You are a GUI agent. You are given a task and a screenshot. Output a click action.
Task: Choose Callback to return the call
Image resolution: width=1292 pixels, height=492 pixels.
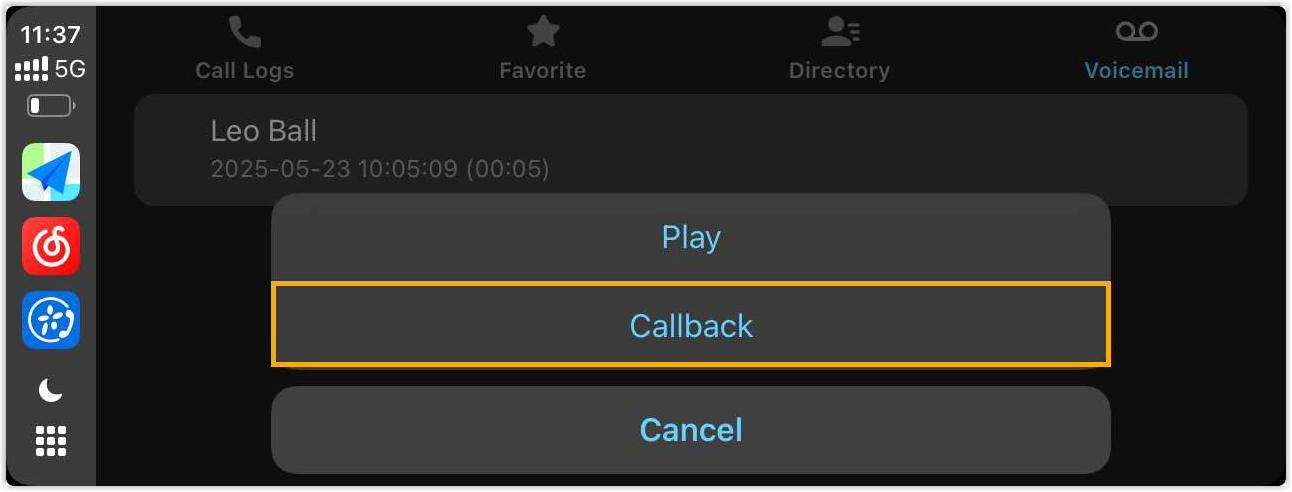tap(691, 326)
